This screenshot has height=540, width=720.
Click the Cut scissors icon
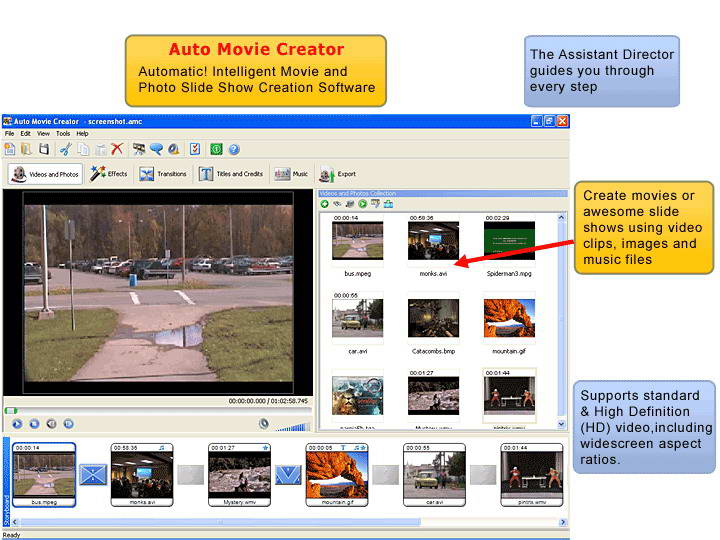(x=65, y=149)
